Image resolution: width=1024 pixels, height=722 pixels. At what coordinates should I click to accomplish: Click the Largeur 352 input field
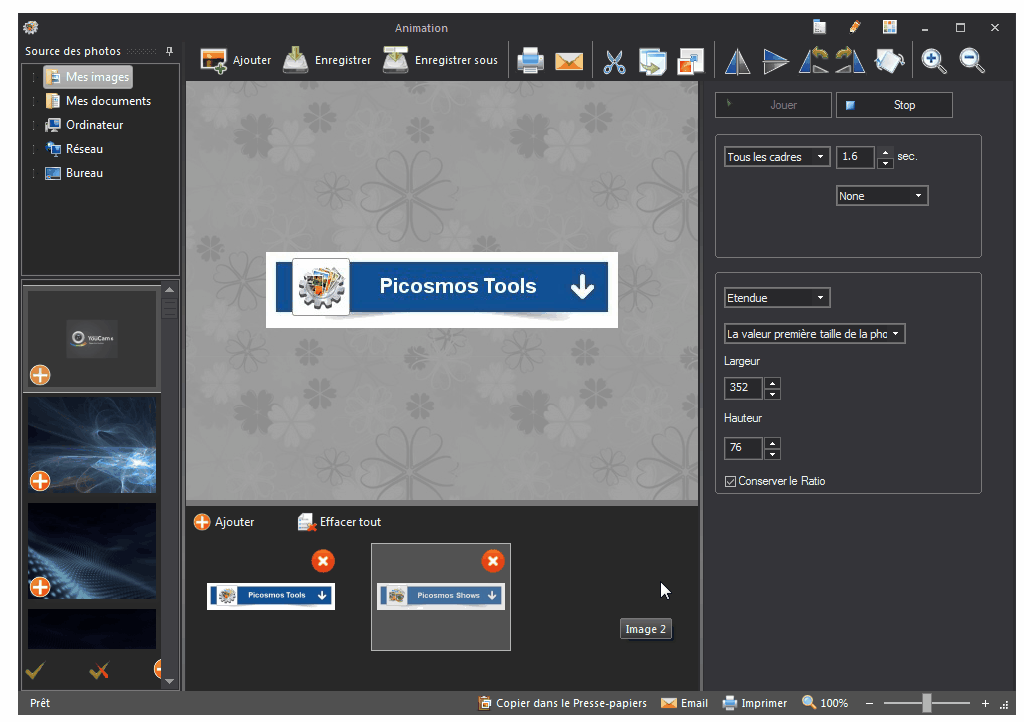click(x=743, y=388)
